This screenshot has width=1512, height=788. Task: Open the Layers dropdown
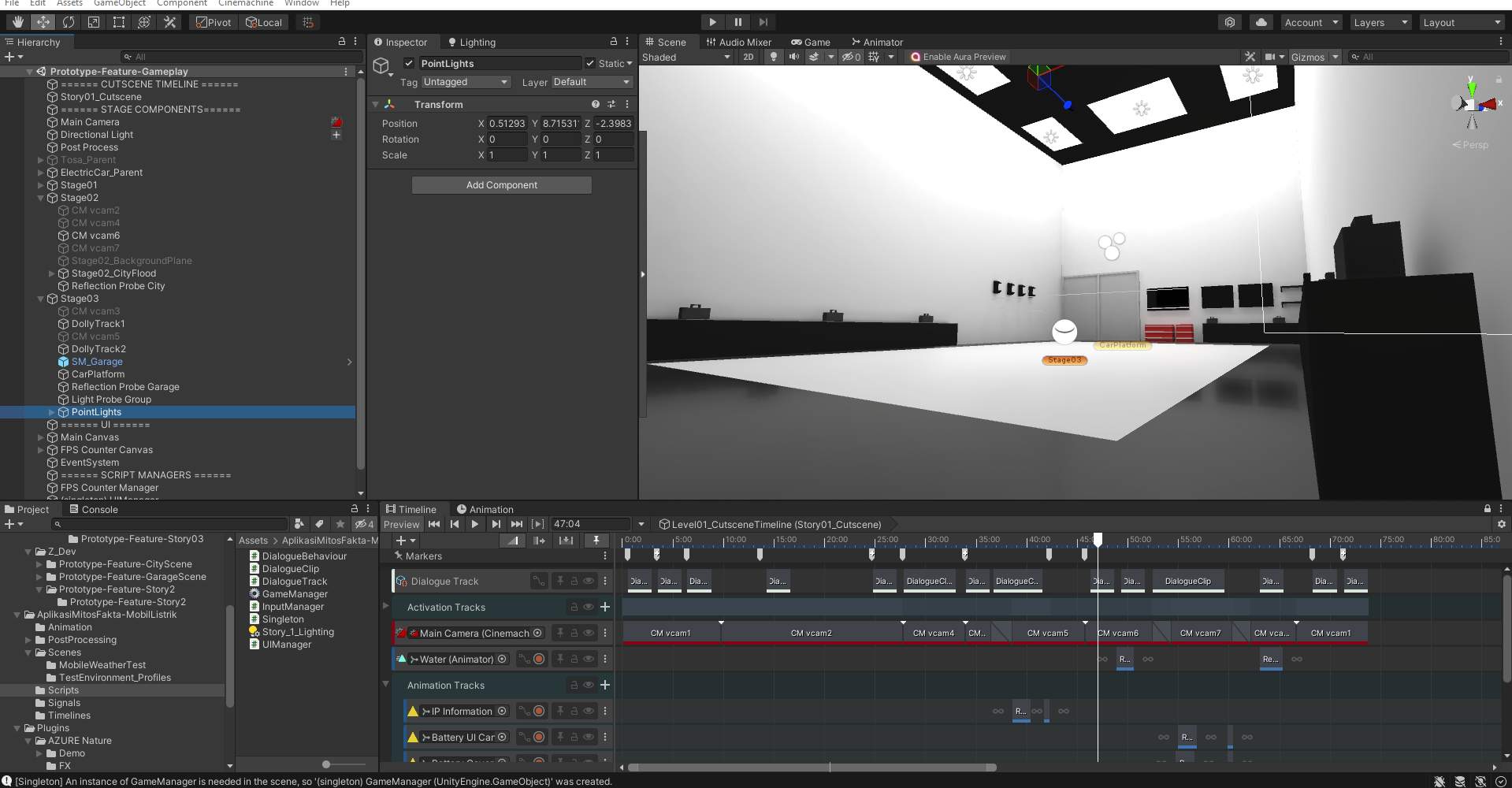1380,22
